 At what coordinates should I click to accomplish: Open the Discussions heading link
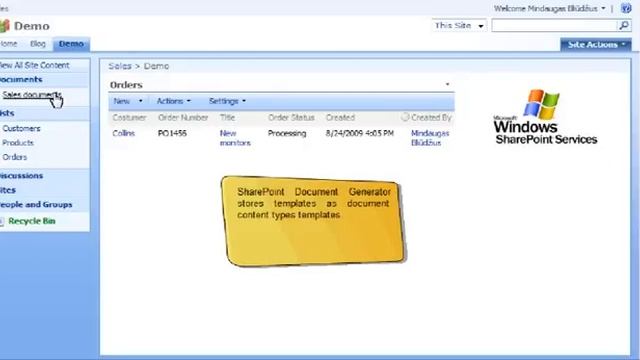(22, 176)
